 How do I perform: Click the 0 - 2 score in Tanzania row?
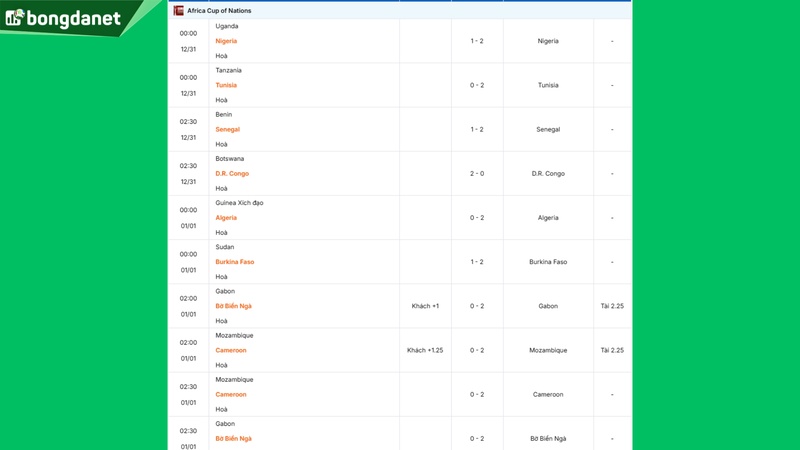pyautogui.click(x=477, y=85)
